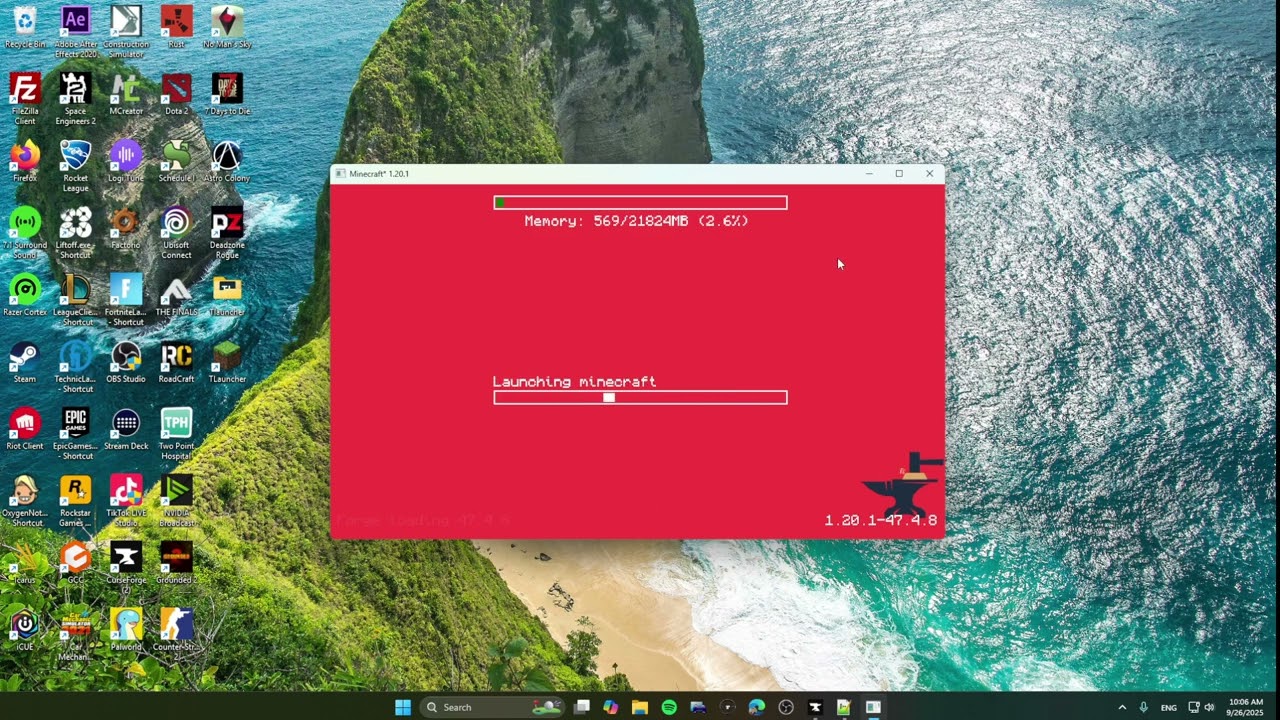Screen dimensions: 1280x720
Task: Launch Two Point Hospital shortcut
Action: pos(176,433)
